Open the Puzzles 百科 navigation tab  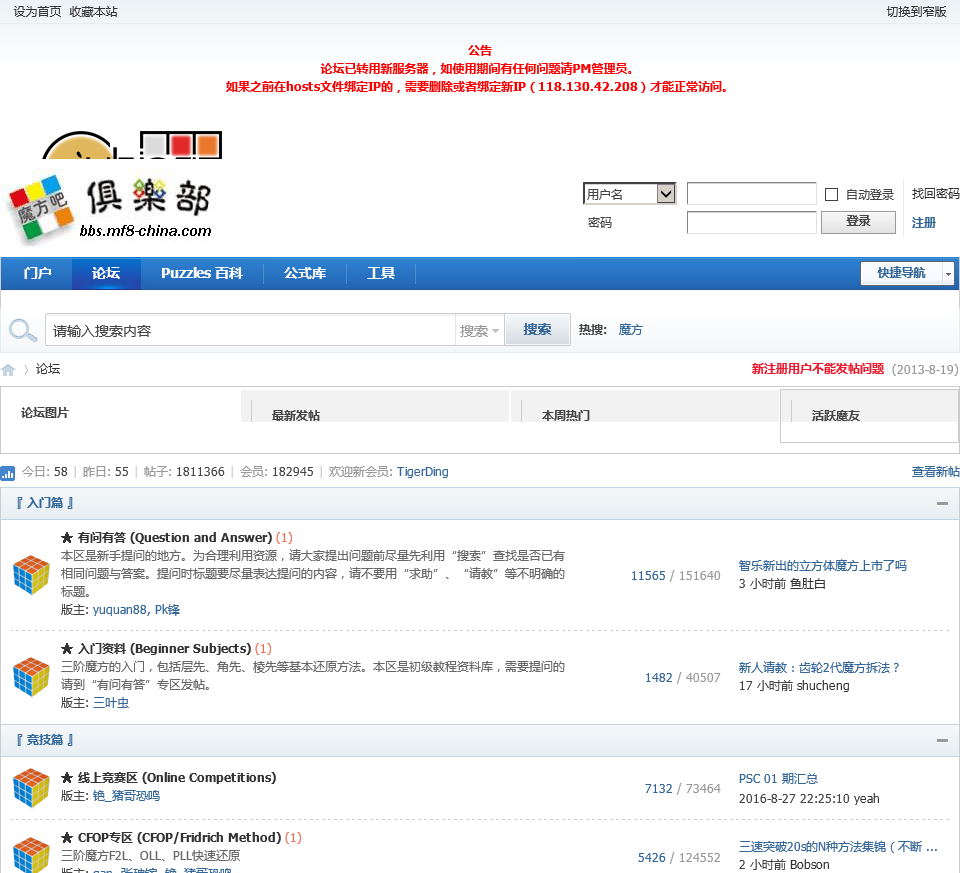tap(202, 273)
